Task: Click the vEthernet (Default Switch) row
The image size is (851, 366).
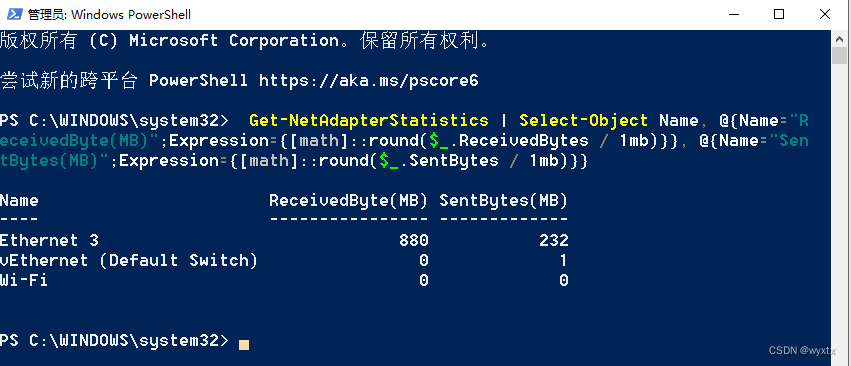Action: 284,260
